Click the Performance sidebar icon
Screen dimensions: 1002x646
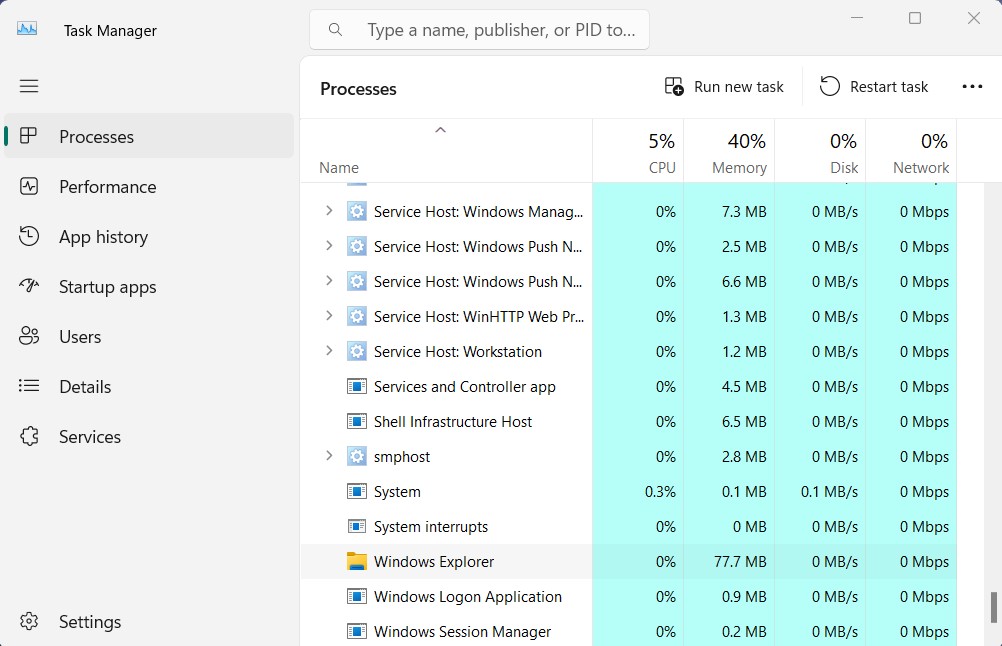[29, 187]
